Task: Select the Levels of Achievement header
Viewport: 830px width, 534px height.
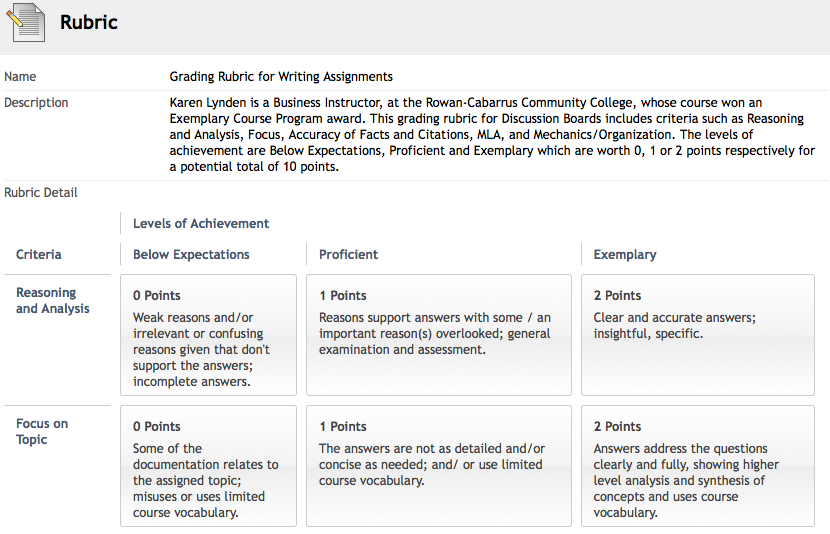Action: 201,223
